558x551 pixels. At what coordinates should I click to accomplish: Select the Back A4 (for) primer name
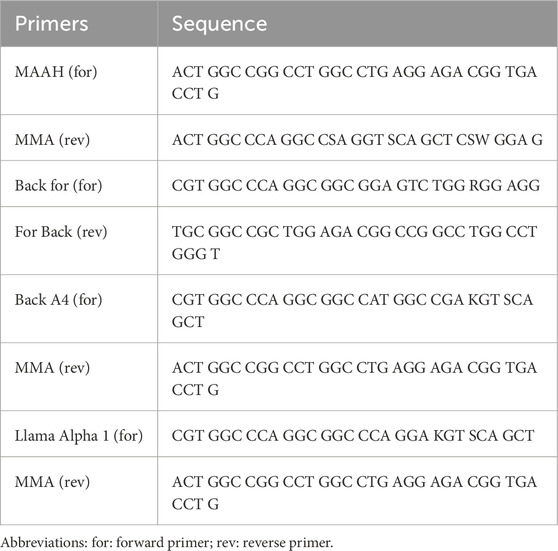pyautogui.click(x=58, y=300)
